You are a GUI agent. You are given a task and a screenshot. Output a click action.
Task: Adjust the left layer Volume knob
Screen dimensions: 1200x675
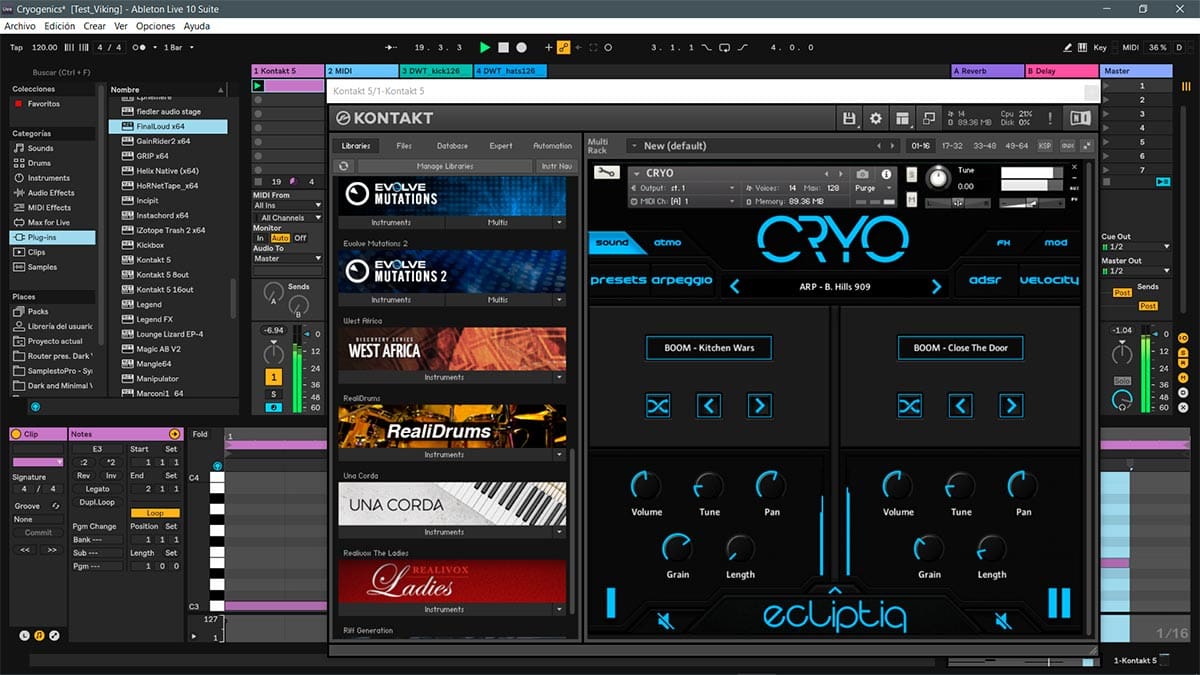(646, 487)
